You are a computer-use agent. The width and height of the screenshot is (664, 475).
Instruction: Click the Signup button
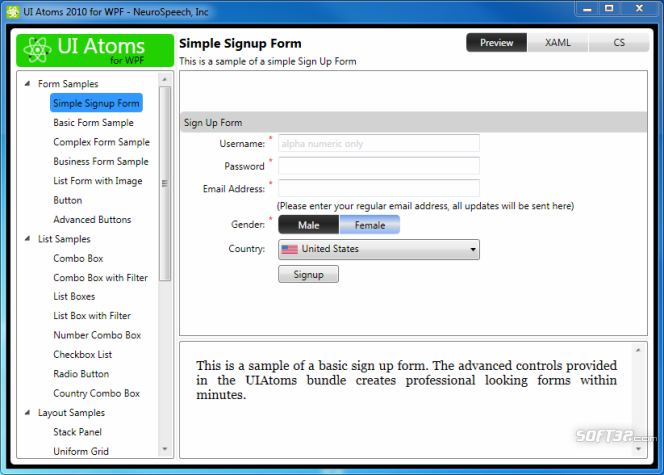308,274
